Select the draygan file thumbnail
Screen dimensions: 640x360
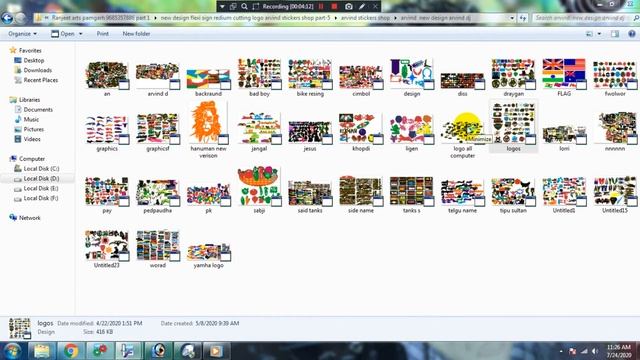pyautogui.click(x=513, y=74)
